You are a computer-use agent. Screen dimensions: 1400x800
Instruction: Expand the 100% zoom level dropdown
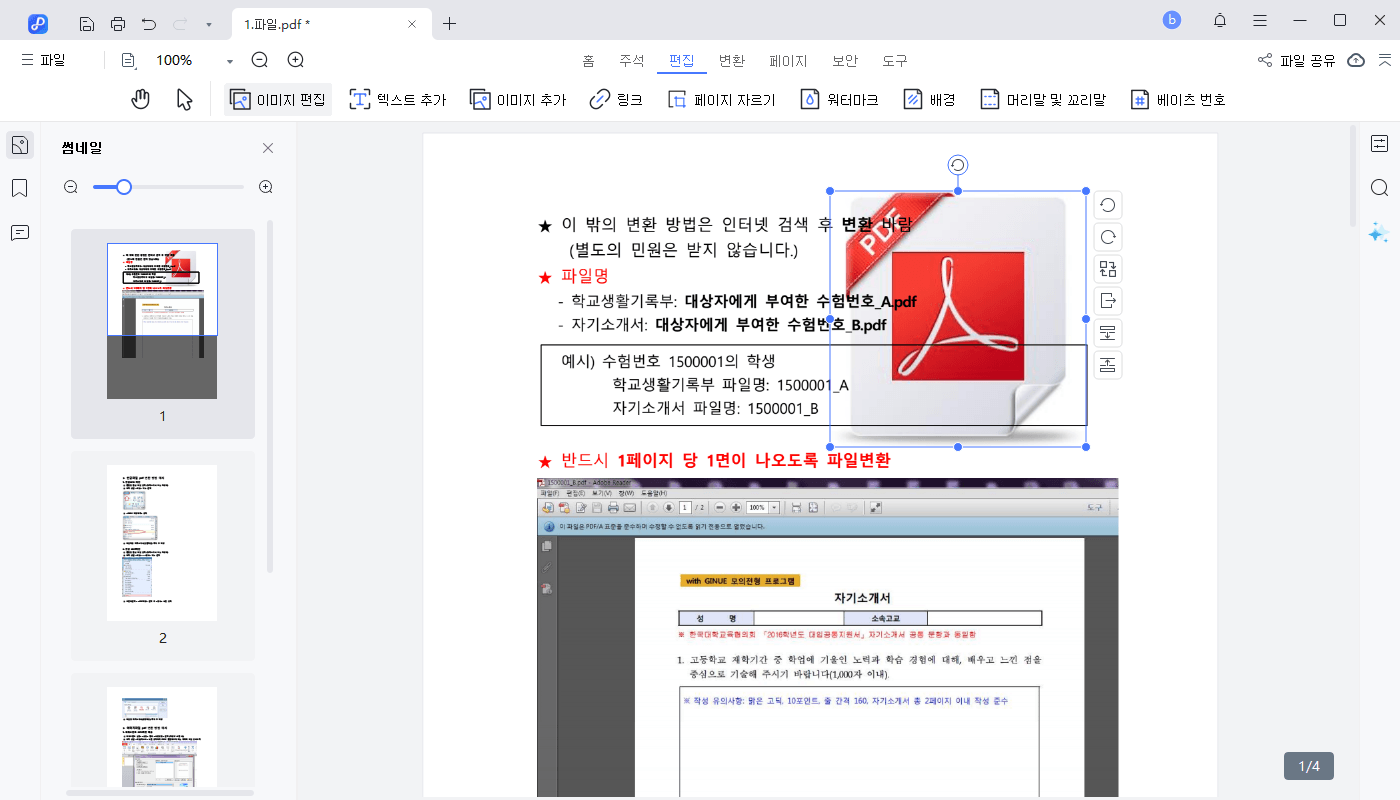[x=230, y=61]
